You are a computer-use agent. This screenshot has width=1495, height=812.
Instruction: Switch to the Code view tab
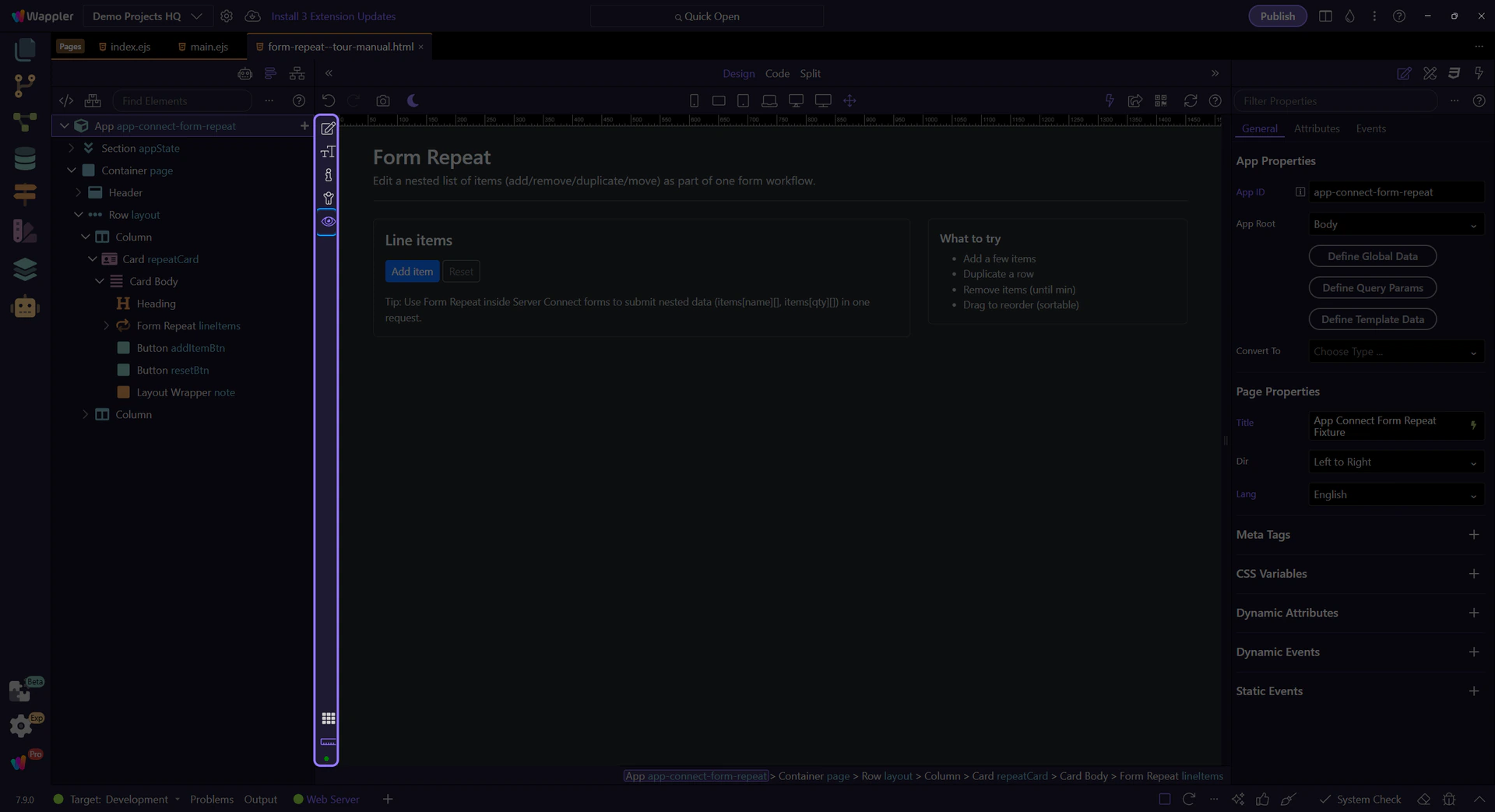tap(776, 73)
